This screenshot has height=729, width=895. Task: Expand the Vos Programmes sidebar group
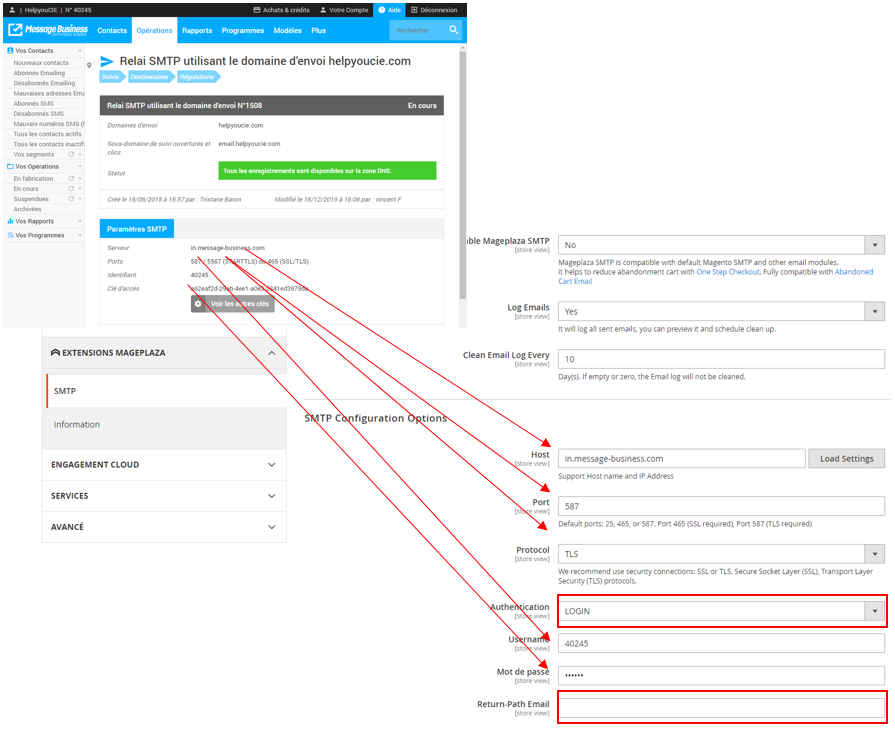[x=80, y=235]
